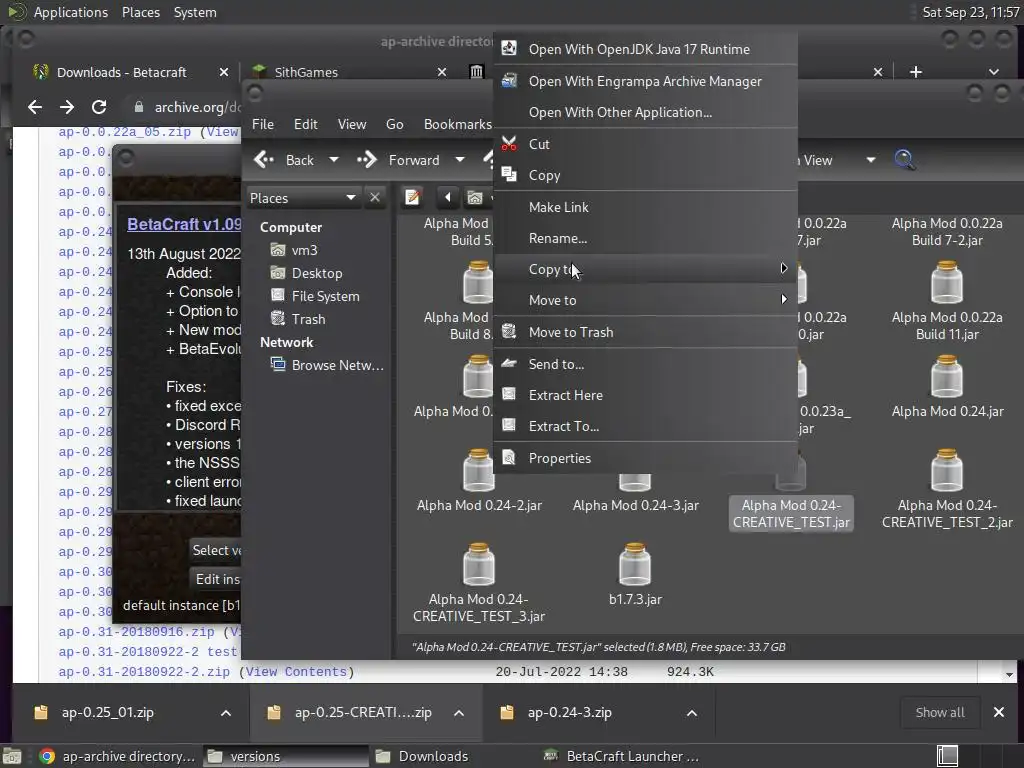
Task: Click the Copy pages icon in menu
Action: tap(509, 174)
